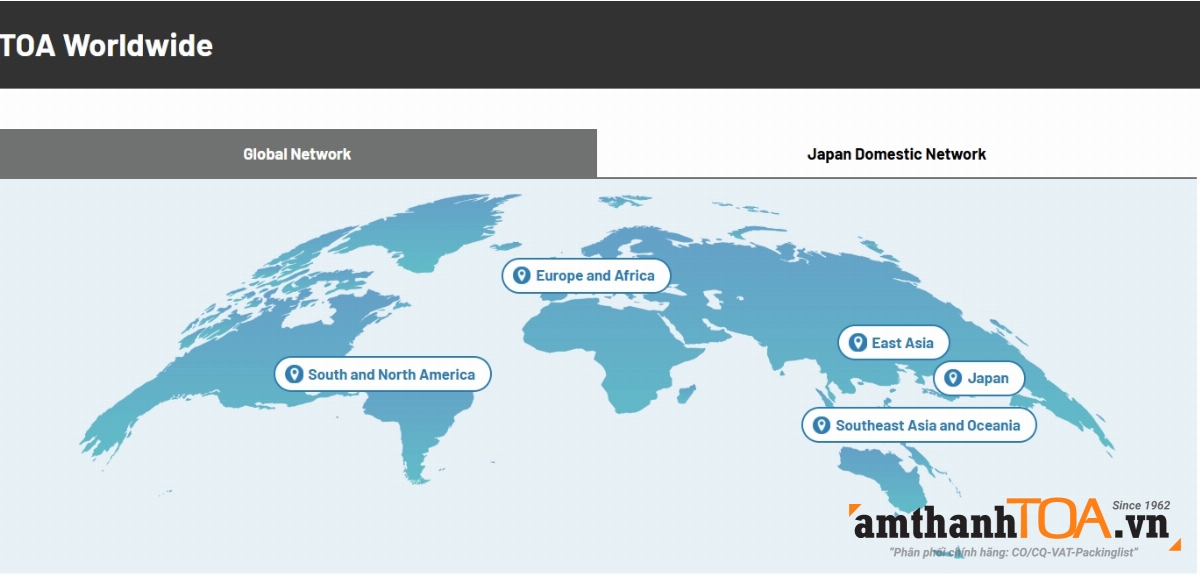Click the TOA Worldwide page heading

tap(106, 45)
